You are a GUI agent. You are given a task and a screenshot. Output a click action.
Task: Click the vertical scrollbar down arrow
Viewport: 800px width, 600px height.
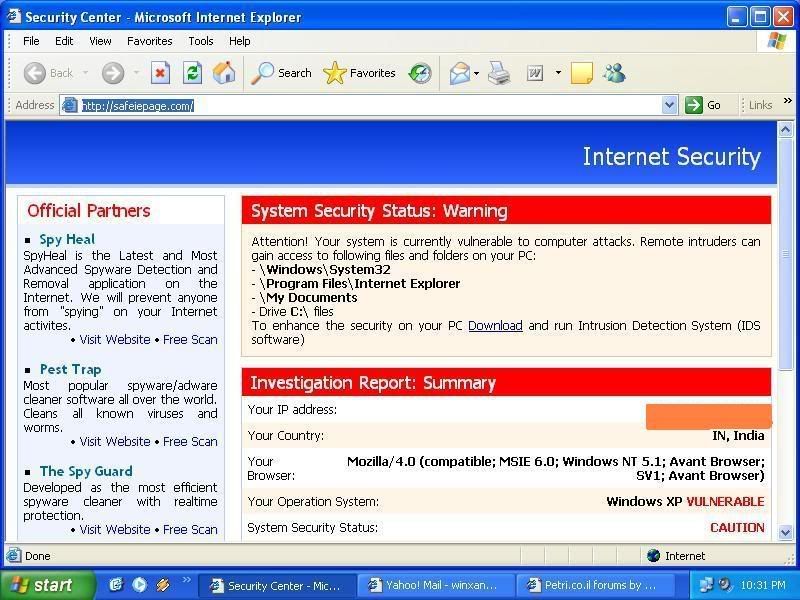tap(785, 533)
